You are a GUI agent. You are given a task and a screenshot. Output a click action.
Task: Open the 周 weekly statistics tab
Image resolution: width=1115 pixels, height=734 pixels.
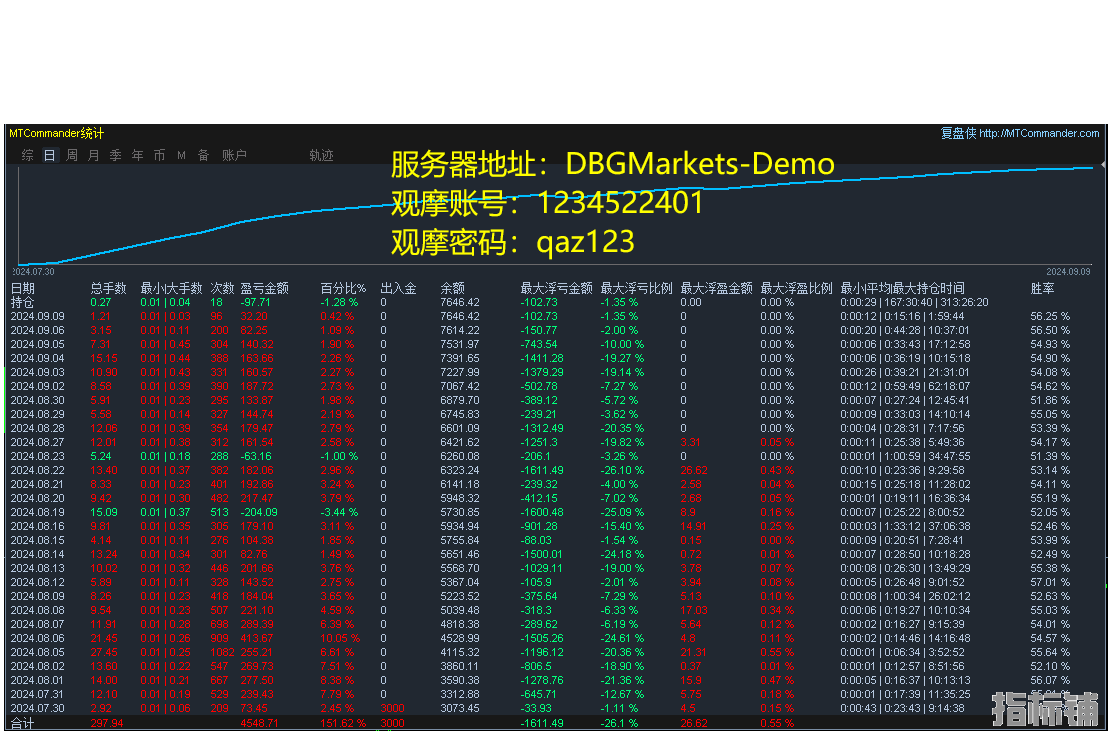click(x=72, y=155)
